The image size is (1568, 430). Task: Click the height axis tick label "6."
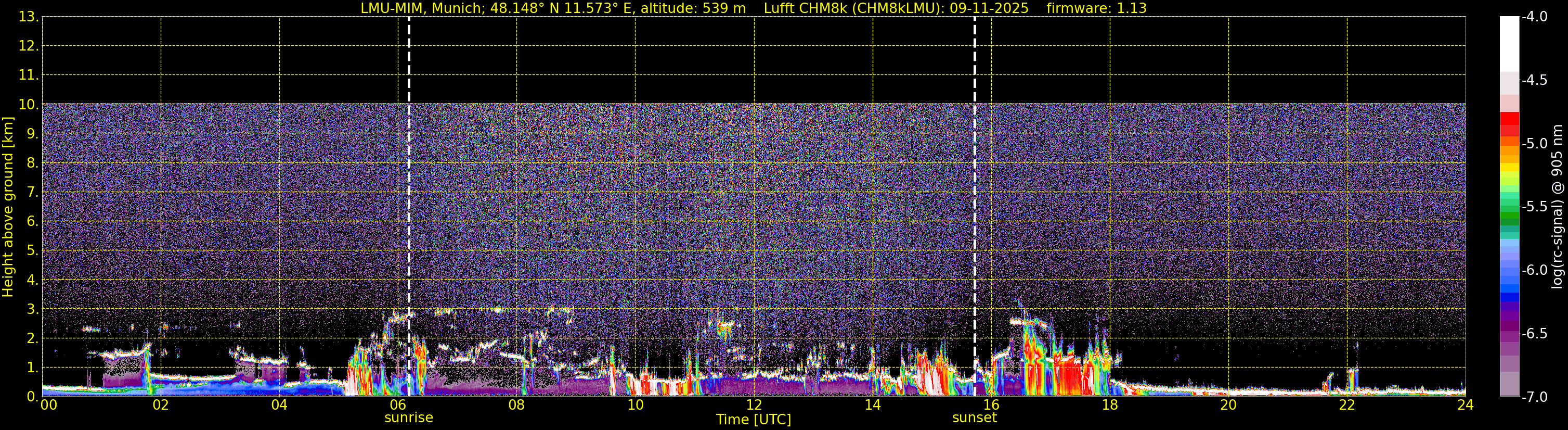coord(33,222)
